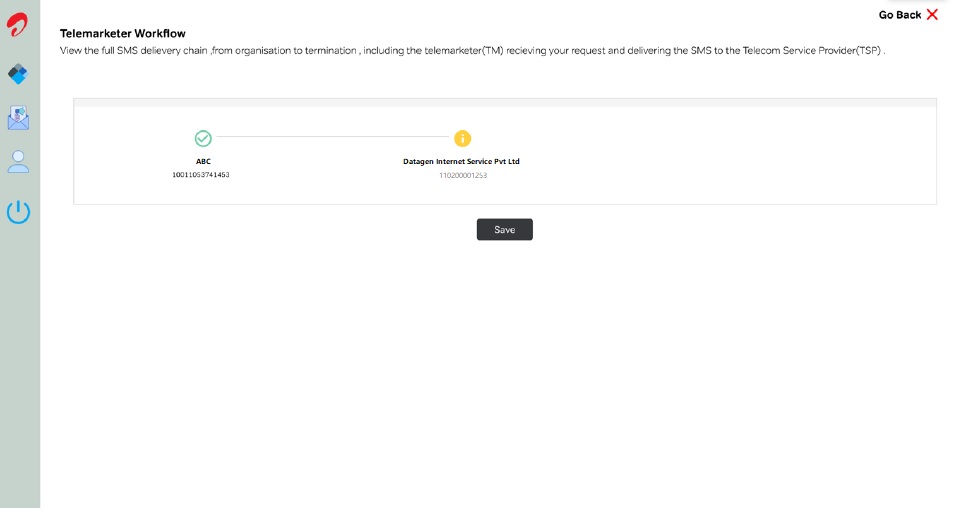Click the red X close icon
The height and width of the screenshot is (532, 958).
pos(932,14)
